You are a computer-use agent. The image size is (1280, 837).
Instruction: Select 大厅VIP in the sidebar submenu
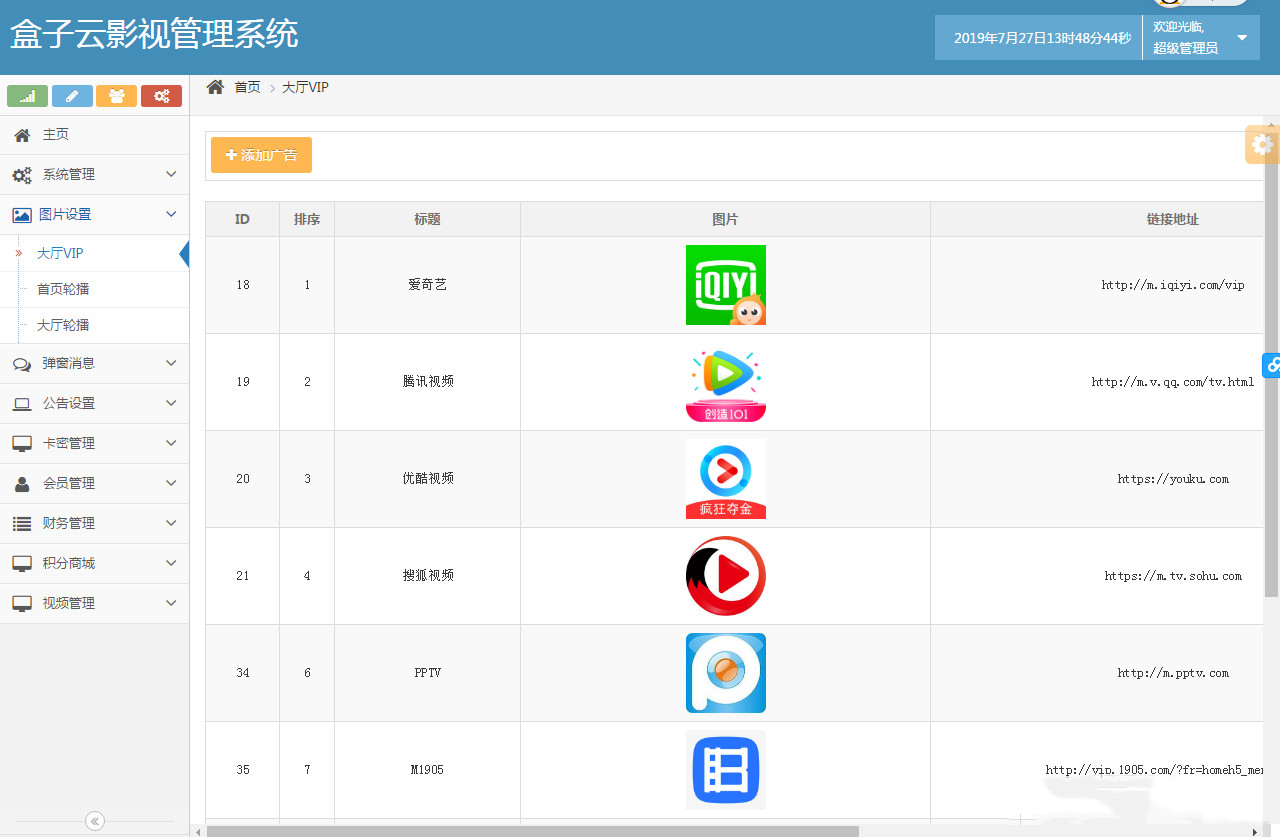click(60, 253)
